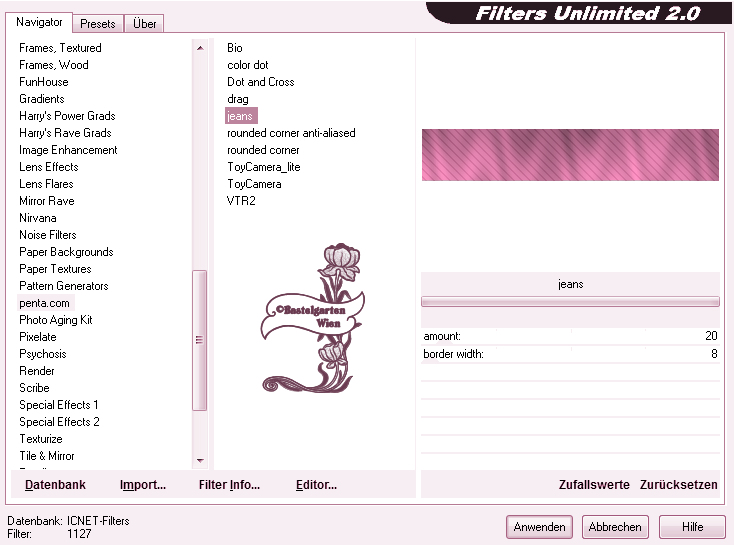This screenshot has width=734, height=545.
Task: Adjust the amount slider
Action: [570, 336]
